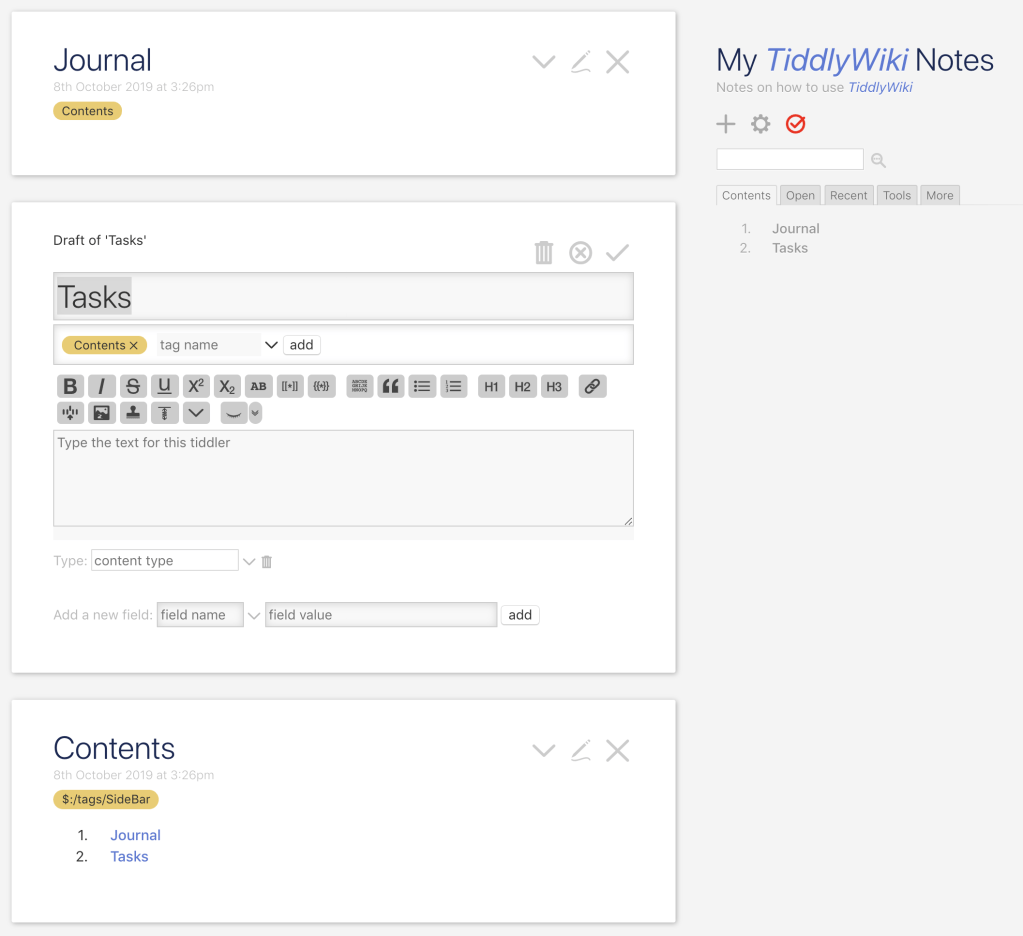Open the Tools sidebar tab

pos(896,195)
